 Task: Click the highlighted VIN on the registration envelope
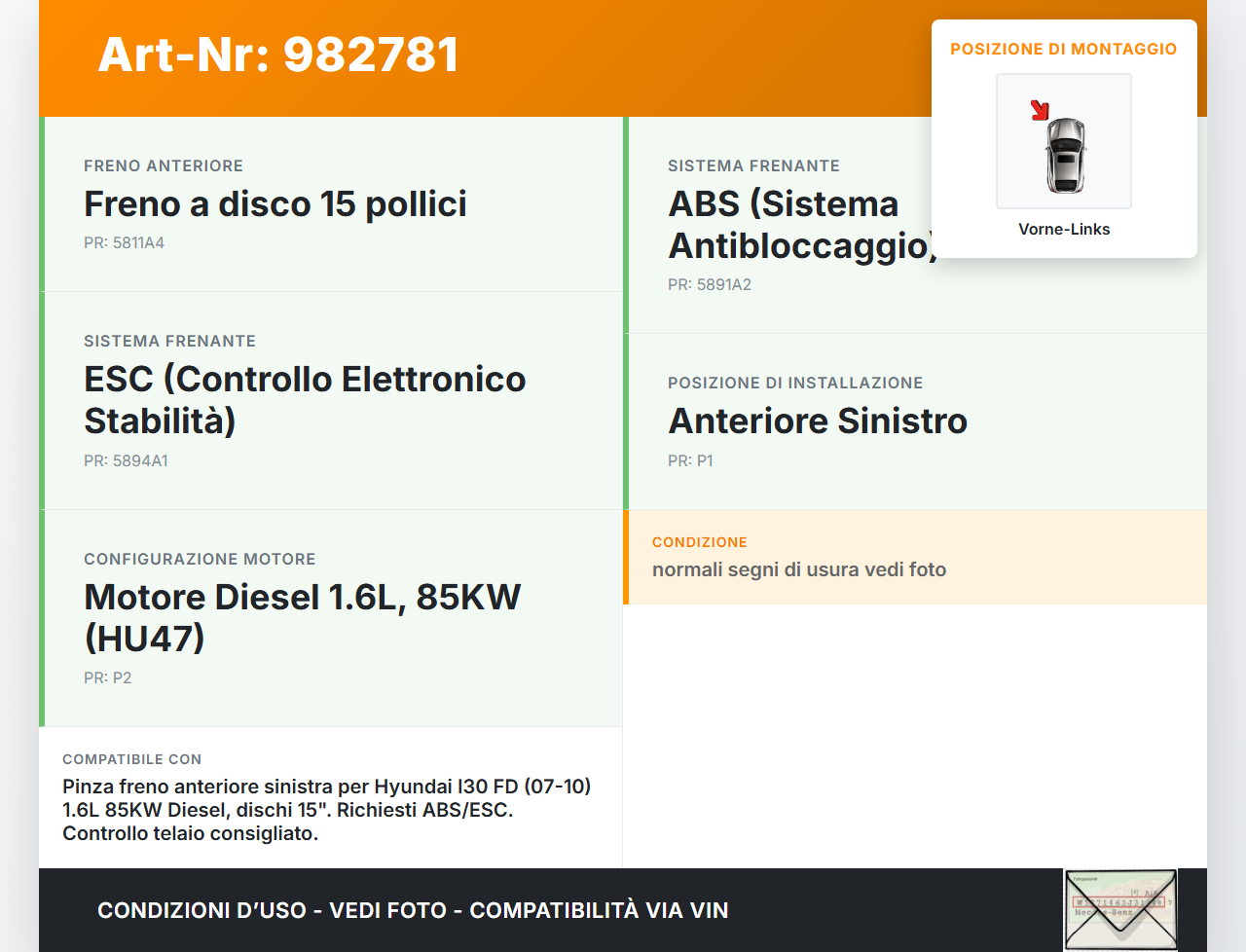(x=1119, y=903)
